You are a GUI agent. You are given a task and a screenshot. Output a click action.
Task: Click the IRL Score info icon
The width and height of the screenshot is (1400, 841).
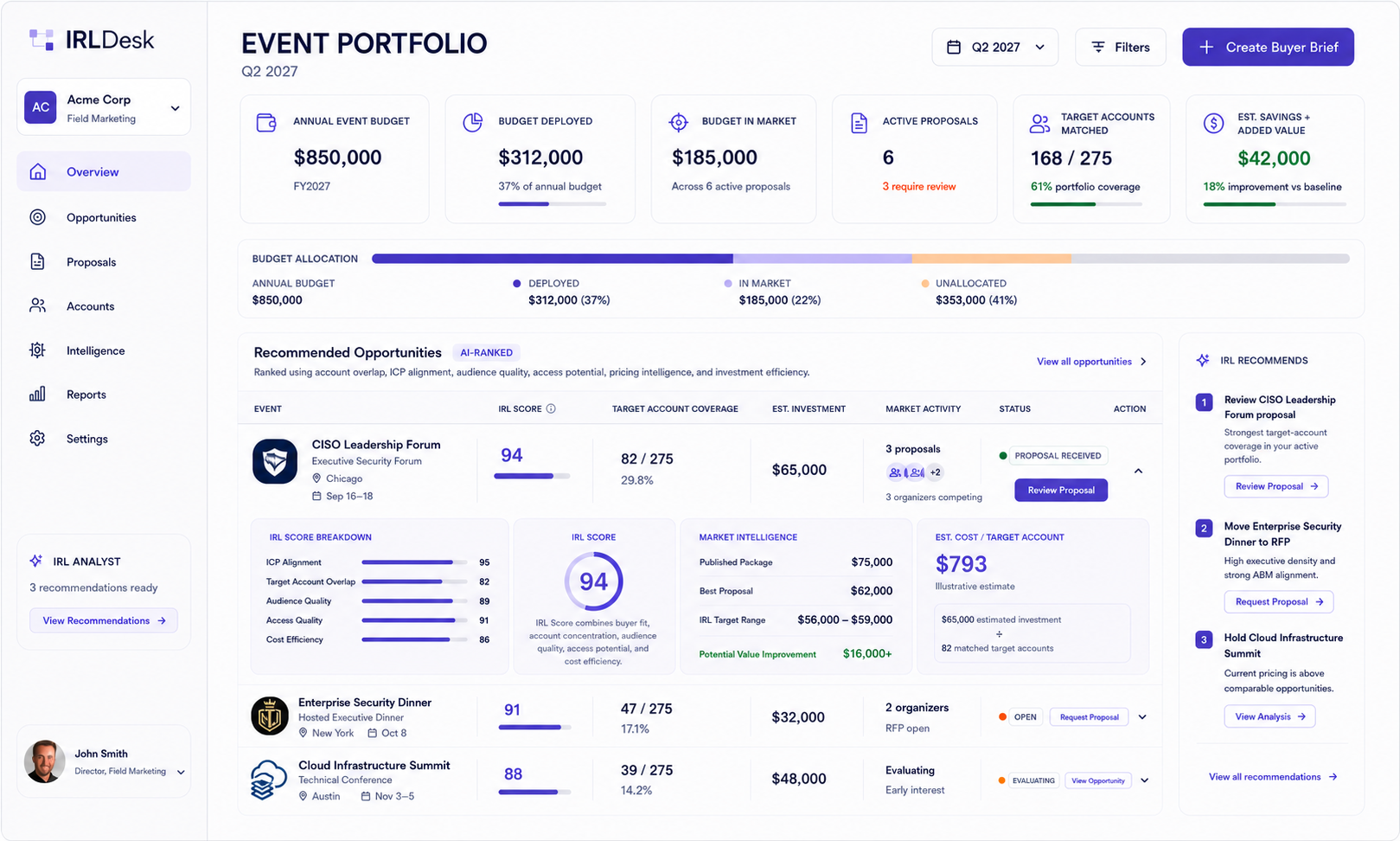(551, 408)
